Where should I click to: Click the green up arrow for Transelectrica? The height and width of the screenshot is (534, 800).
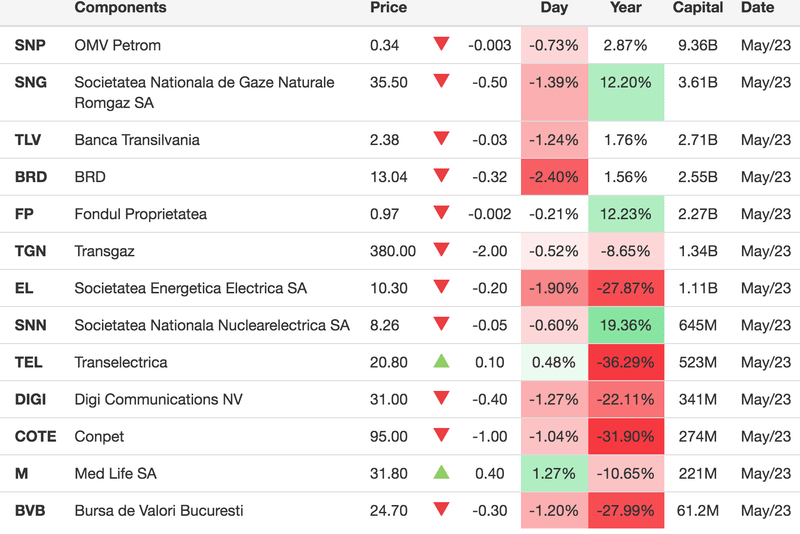click(x=441, y=361)
